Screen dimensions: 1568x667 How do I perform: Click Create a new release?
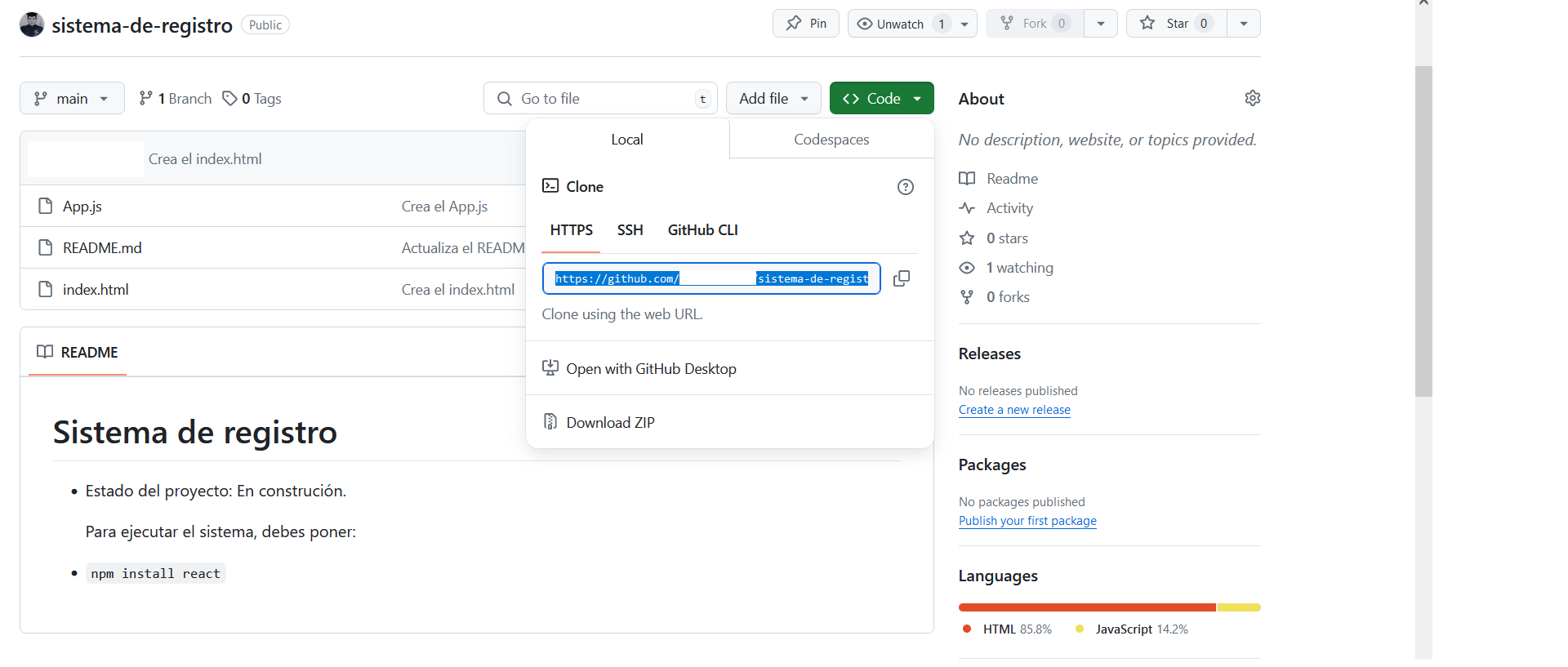1014,410
